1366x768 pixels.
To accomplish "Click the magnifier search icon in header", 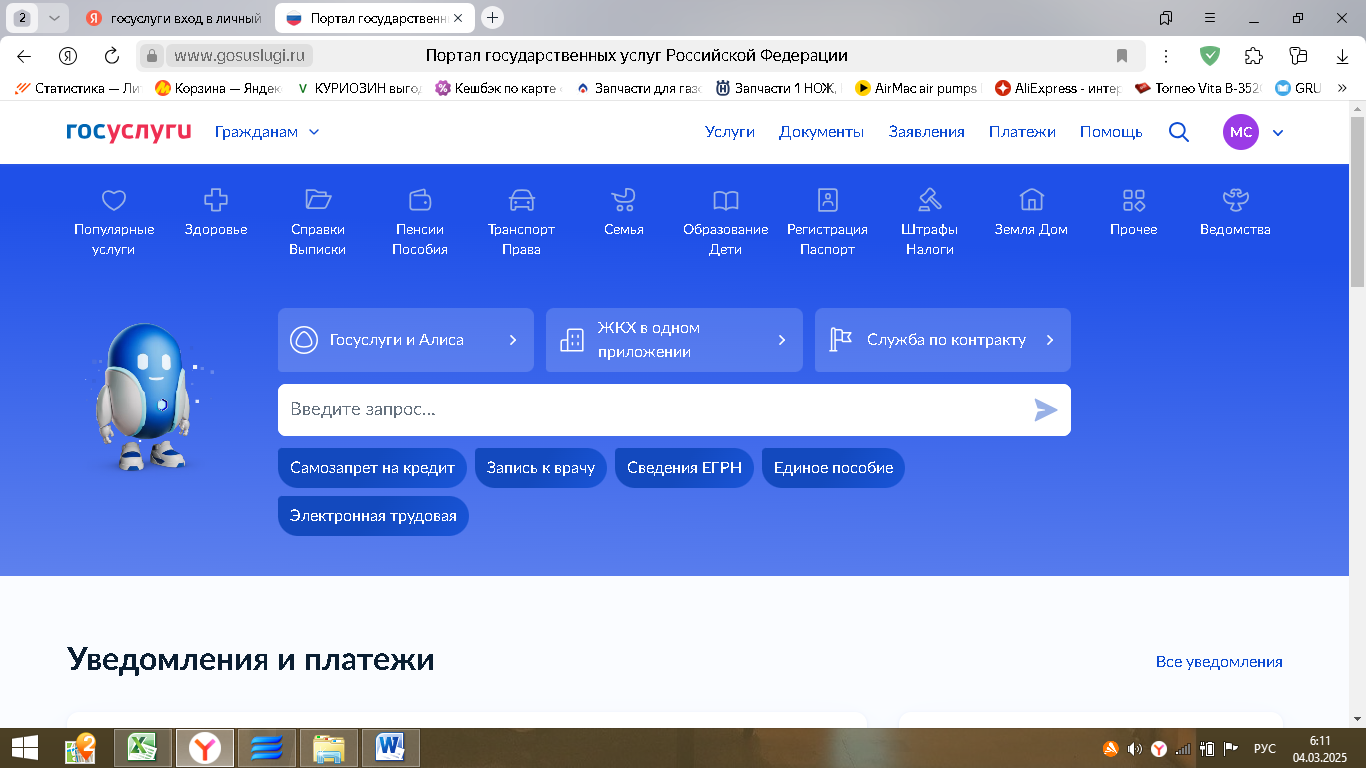I will click(1179, 132).
